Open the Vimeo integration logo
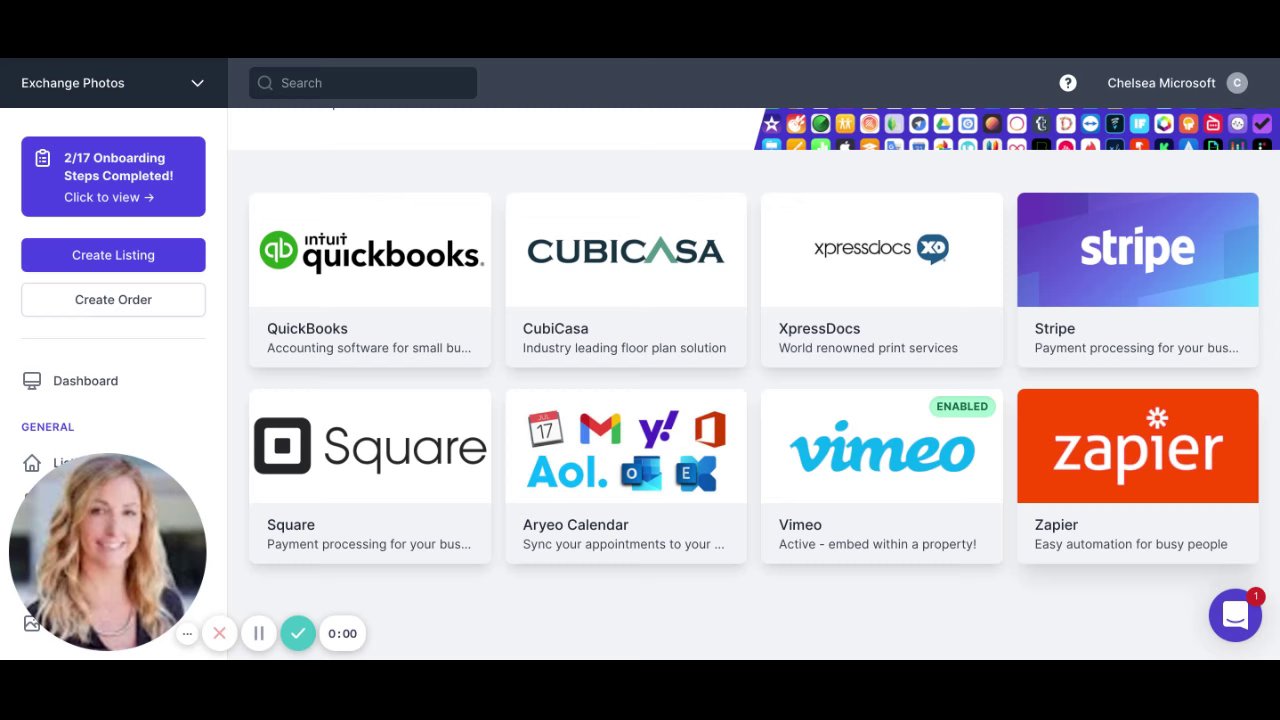 [x=882, y=446]
